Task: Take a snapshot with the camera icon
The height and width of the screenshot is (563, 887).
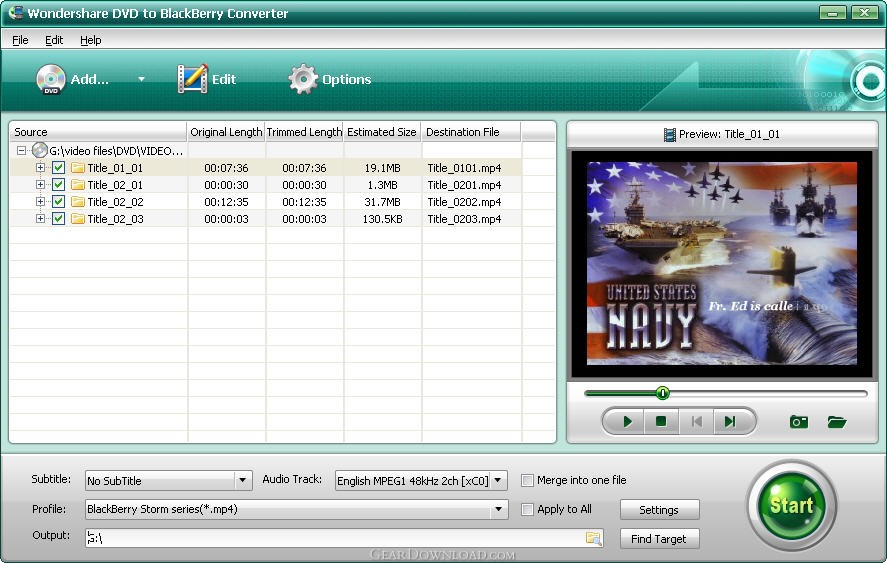Action: point(799,422)
